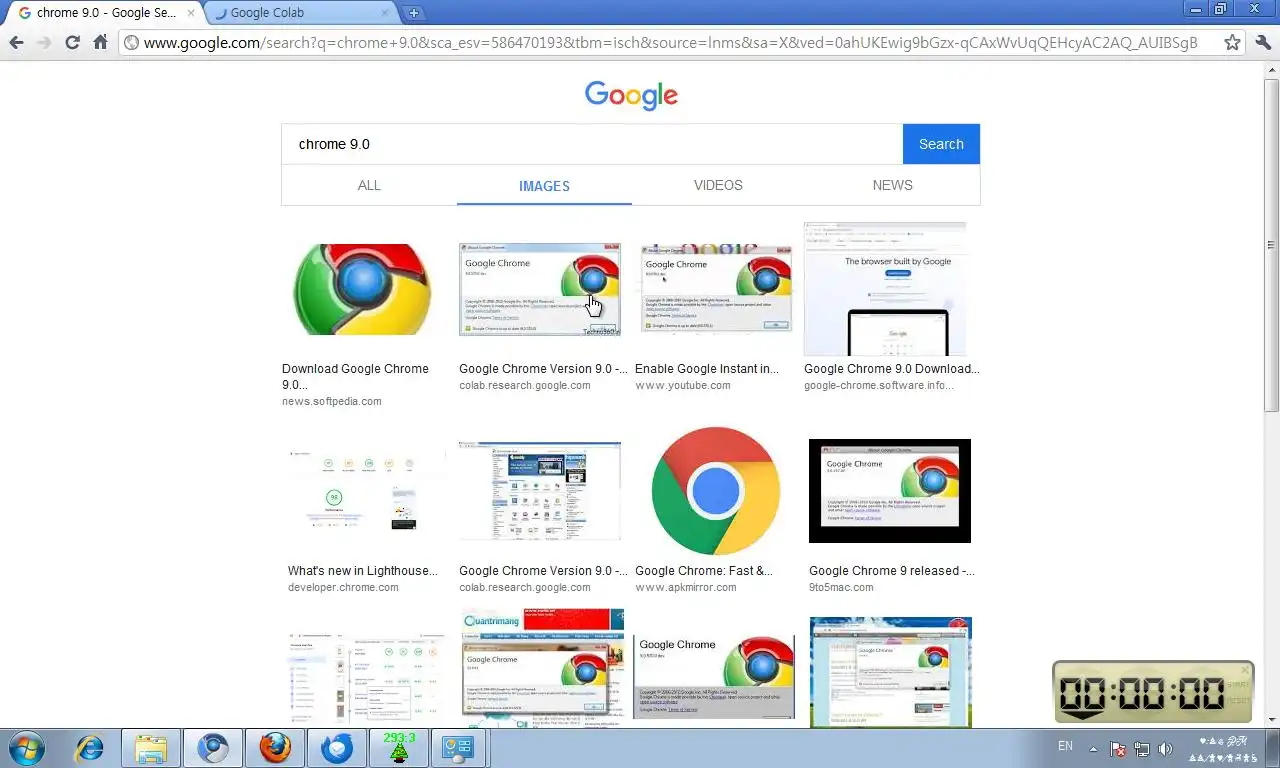This screenshot has width=1280, height=768.
Task: Open 'Enable Google Instant in...' thumbnail
Action: (716, 289)
